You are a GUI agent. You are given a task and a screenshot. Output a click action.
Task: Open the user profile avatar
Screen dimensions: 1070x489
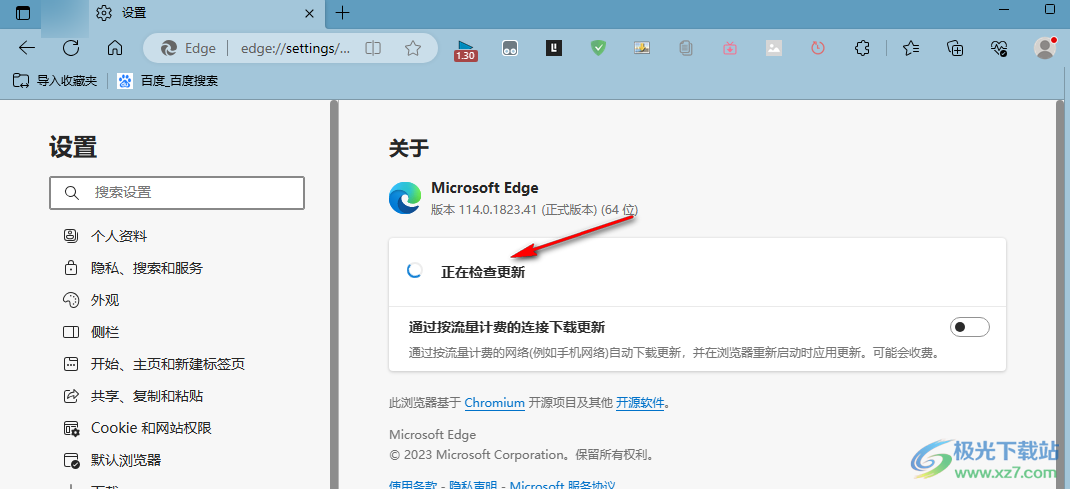[x=1044, y=48]
